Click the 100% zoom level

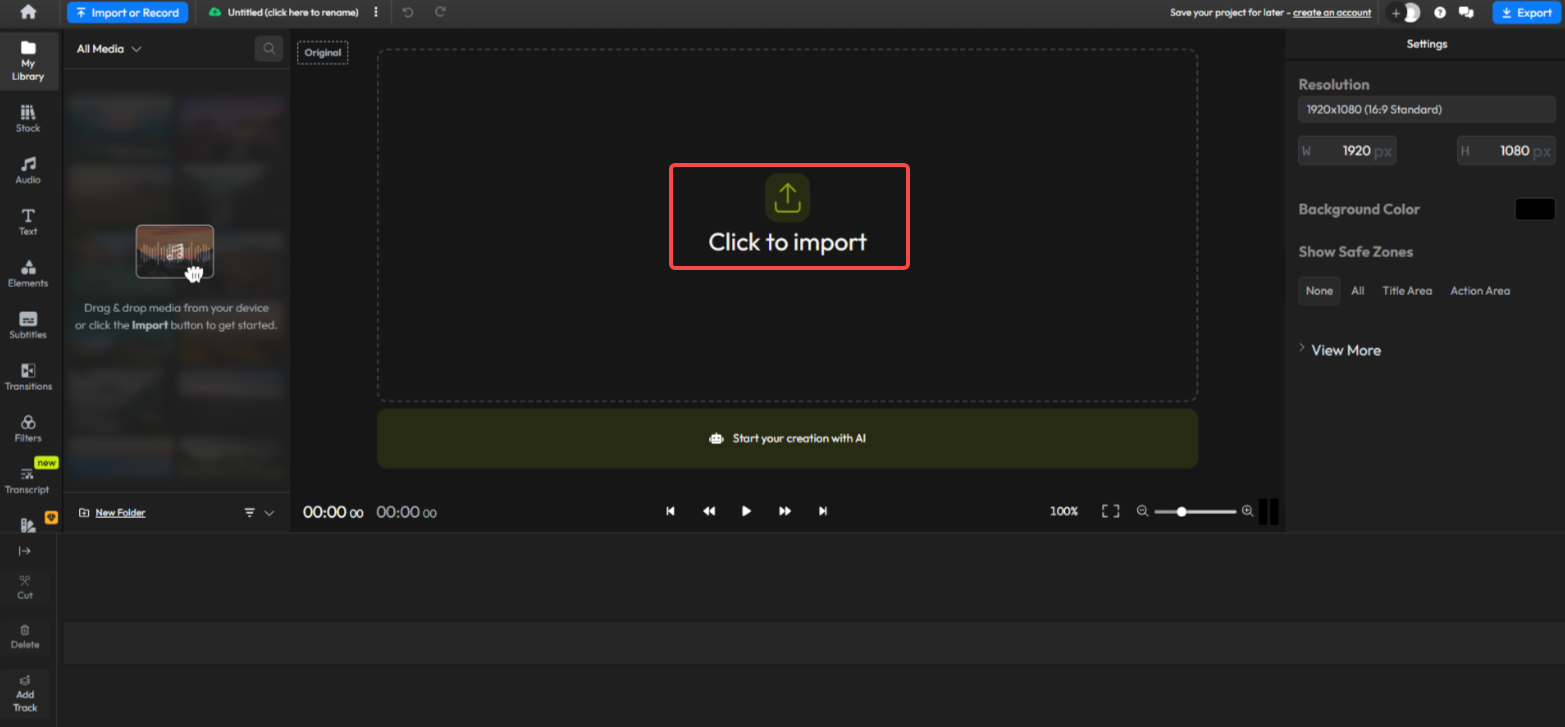(x=1064, y=511)
